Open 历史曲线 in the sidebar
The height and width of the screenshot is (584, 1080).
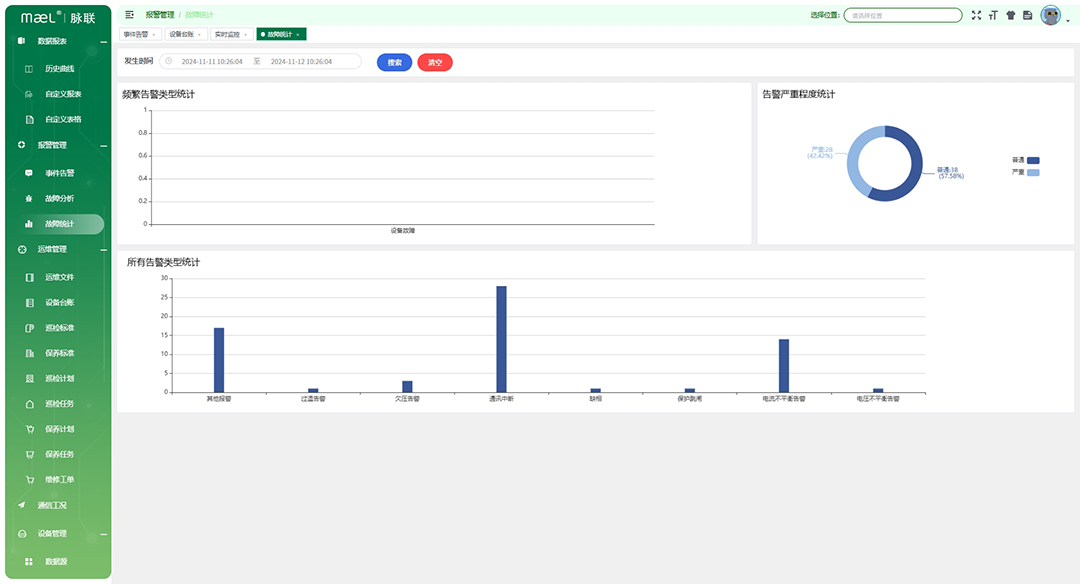click(x=59, y=69)
